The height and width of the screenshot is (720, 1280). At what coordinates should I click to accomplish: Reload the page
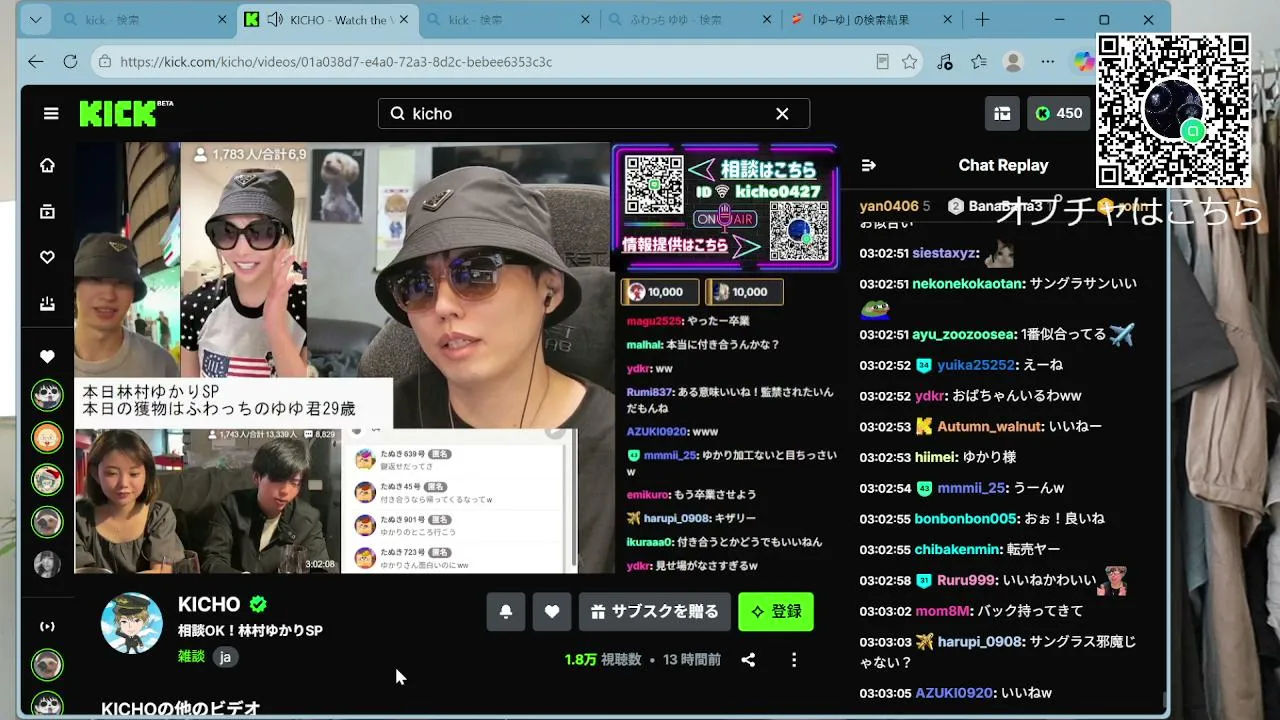pyautogui.click(x=70, y=62)
